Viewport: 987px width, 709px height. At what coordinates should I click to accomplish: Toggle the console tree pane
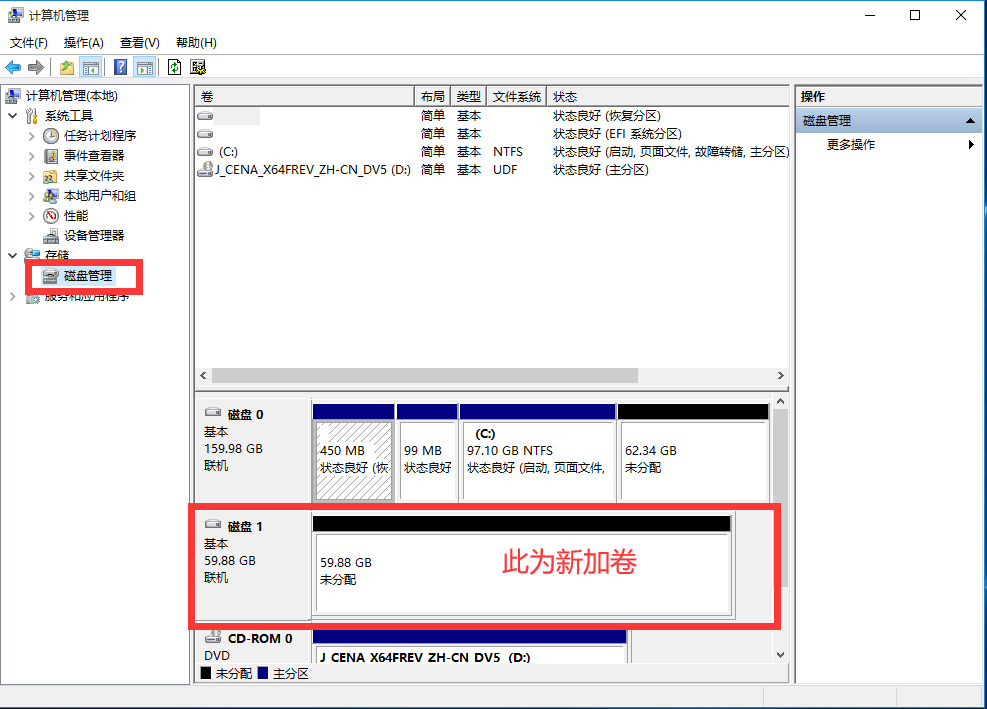pos(91,67)
